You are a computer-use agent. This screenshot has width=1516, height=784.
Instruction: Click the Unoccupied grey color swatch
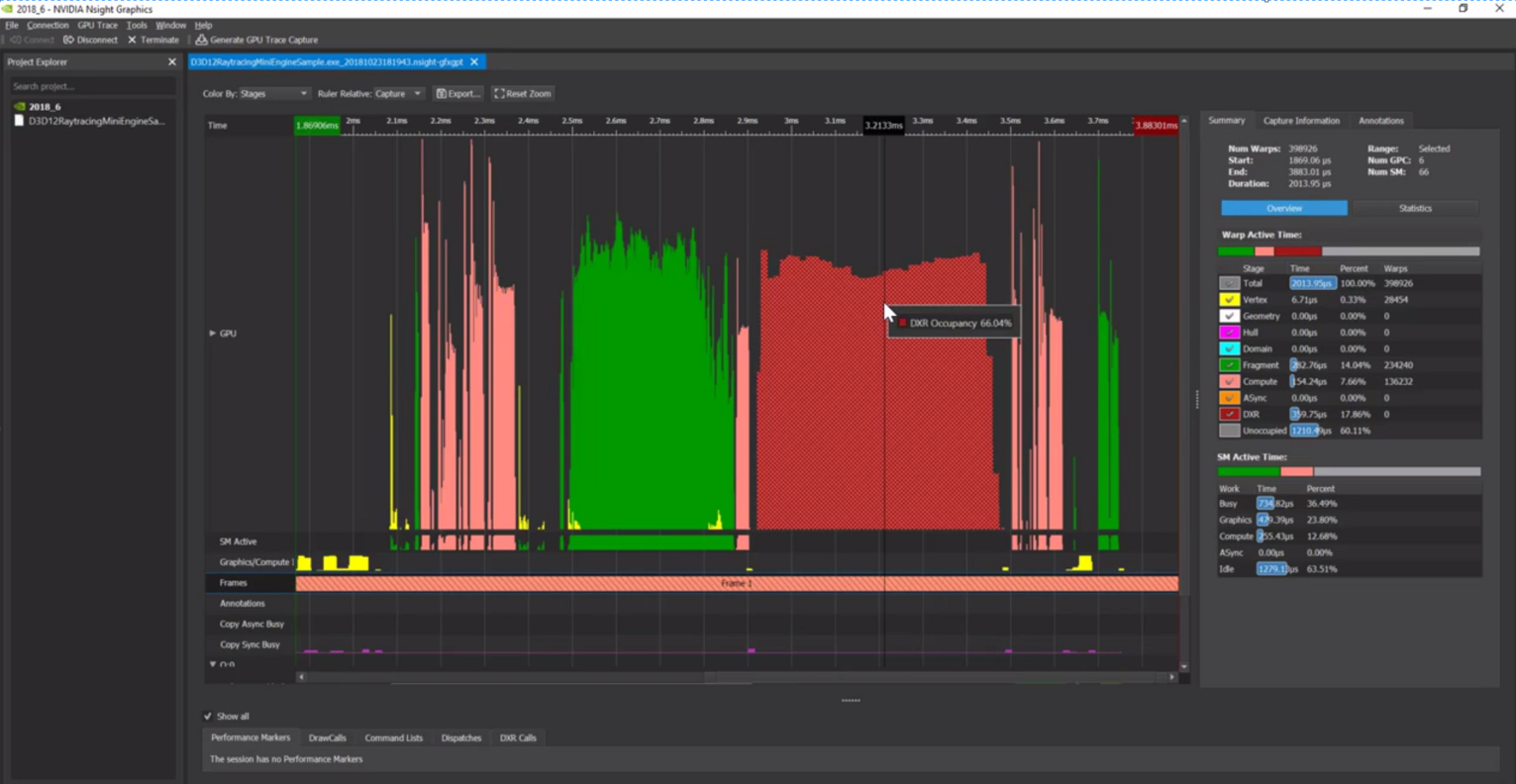tap(1229, 431)
